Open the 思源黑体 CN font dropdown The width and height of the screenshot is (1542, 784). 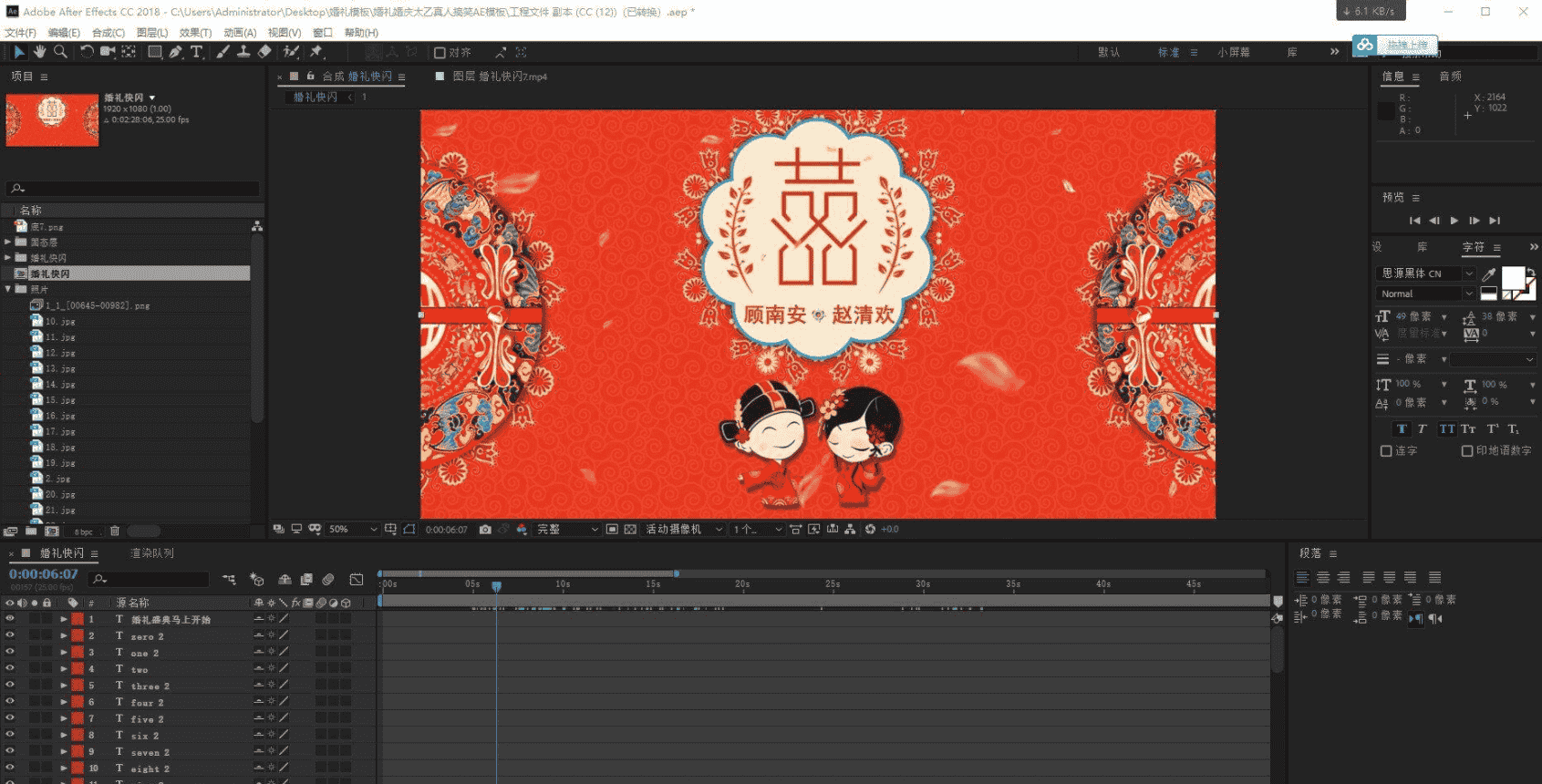[1424, 273]
